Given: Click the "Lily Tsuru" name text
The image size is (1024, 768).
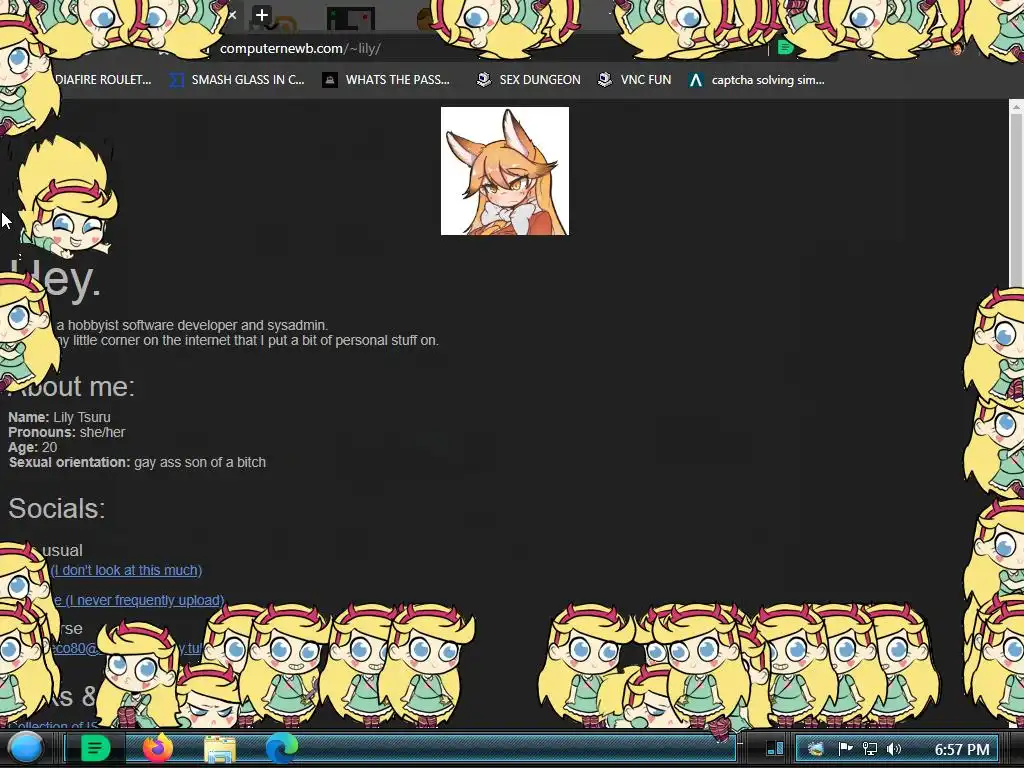Looking at the screenshot, I should click(x=82, y=417).
